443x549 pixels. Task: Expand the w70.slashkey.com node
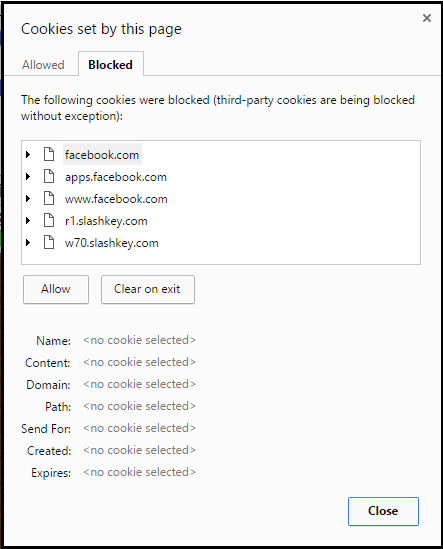coord(28,243)
